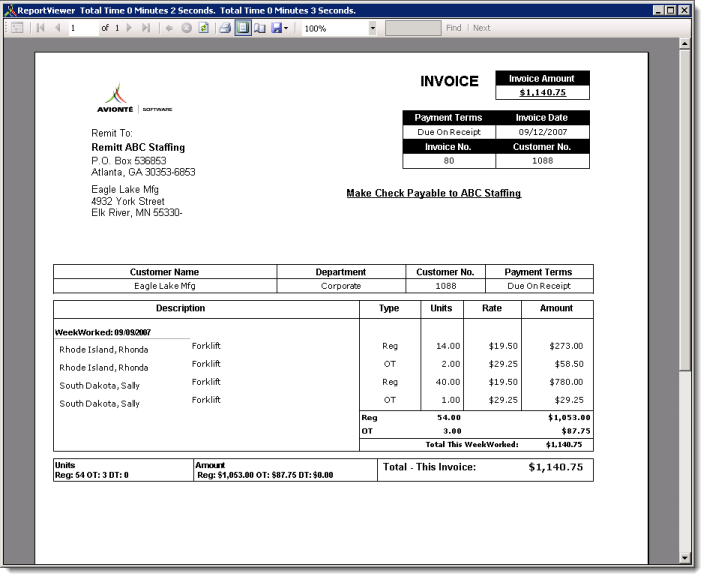Image resolution: width=706 pixels, height=579 pixels.
Task: Click the scrollbar up arrow
Action: [x=684, y=44]
